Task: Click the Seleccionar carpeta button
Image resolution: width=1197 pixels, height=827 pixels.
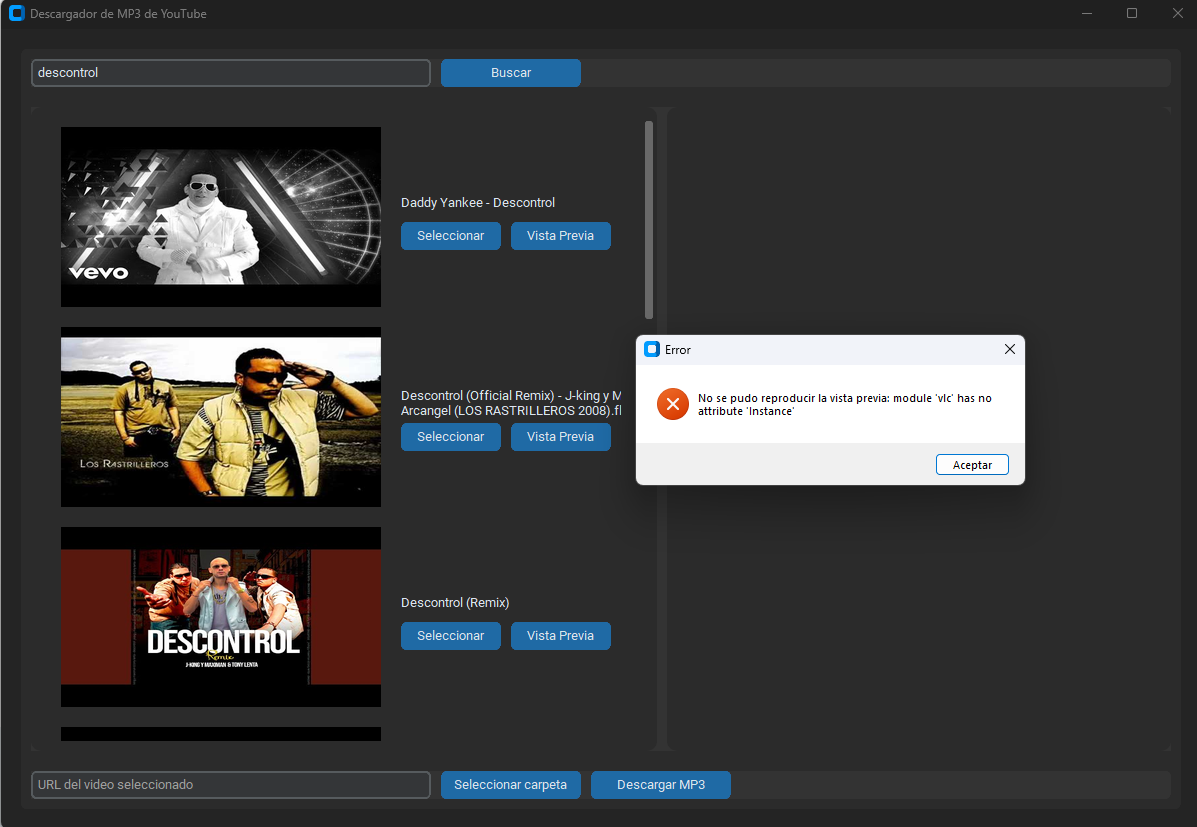Action: (511, 785)
